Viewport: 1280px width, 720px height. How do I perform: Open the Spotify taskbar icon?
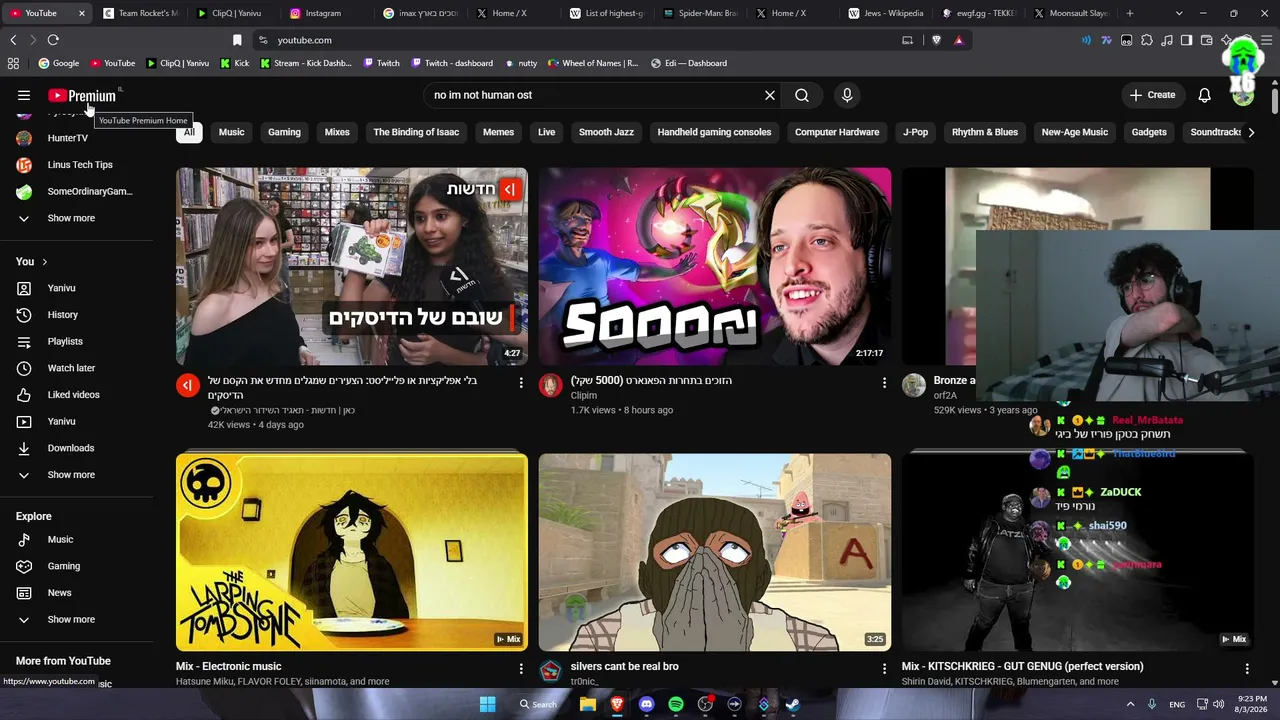click(676, 704)
